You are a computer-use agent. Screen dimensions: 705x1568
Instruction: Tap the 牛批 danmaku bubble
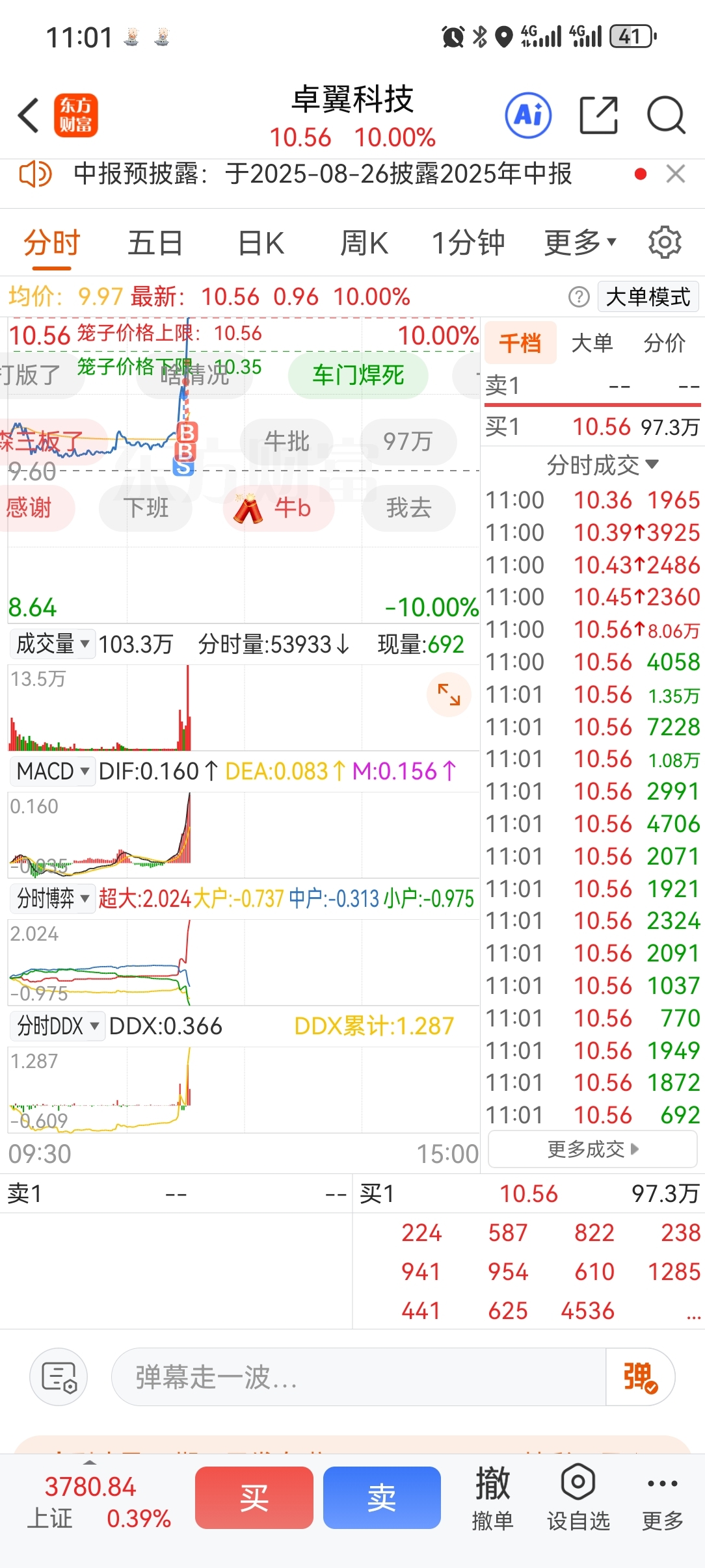coord(286,441)
